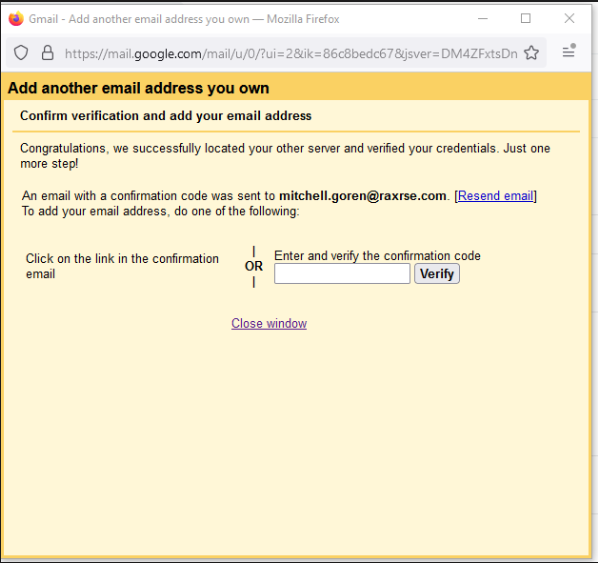The image size is (598, 563).
Task: Click the Close window link
Action: click(x=269, y=323)
